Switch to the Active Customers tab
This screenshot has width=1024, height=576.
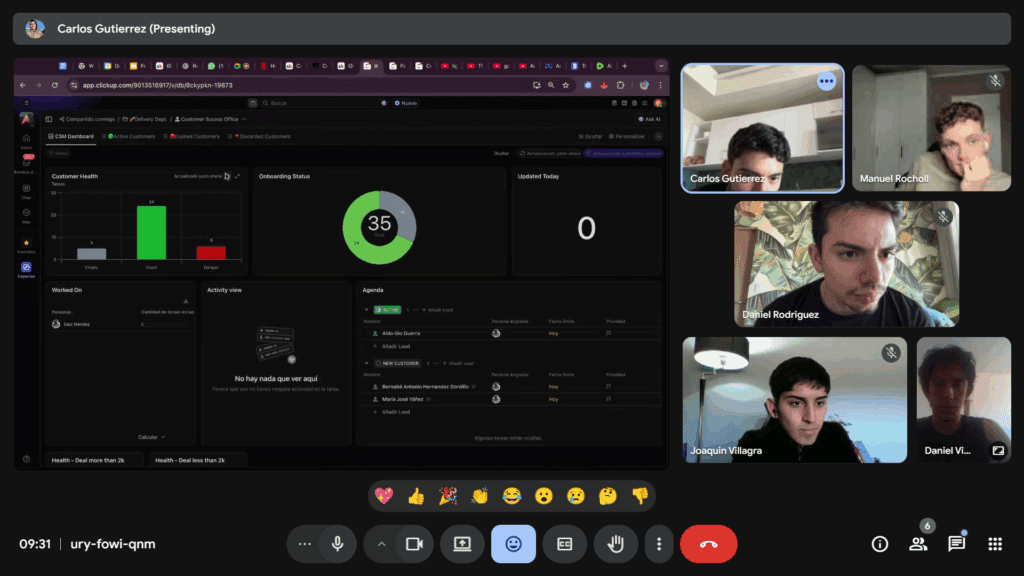pos(132,136)
